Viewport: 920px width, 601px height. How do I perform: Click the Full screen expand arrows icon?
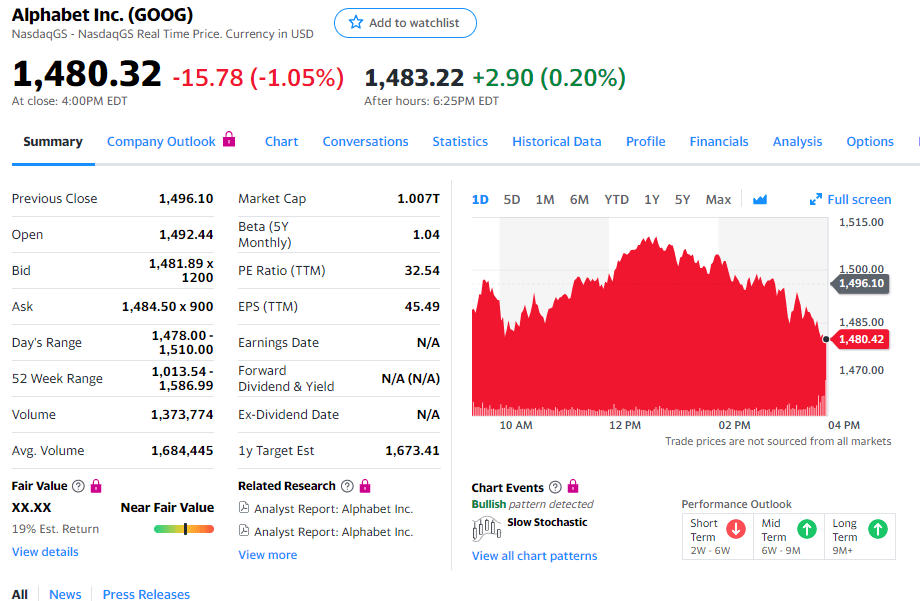click(x=816, y=200)
